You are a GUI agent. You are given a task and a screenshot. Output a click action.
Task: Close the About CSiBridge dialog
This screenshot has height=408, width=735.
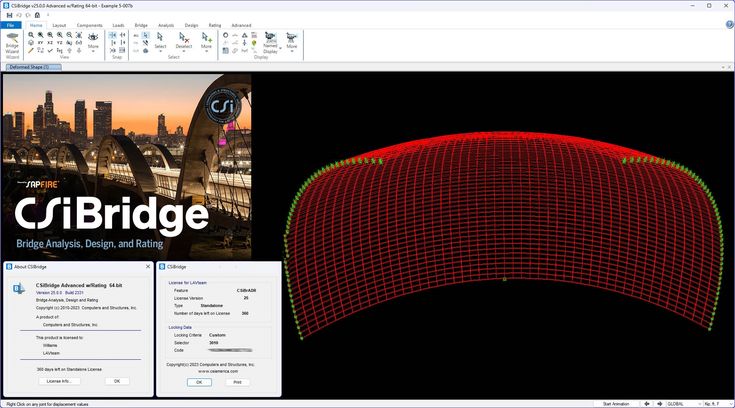click(148, 266)
